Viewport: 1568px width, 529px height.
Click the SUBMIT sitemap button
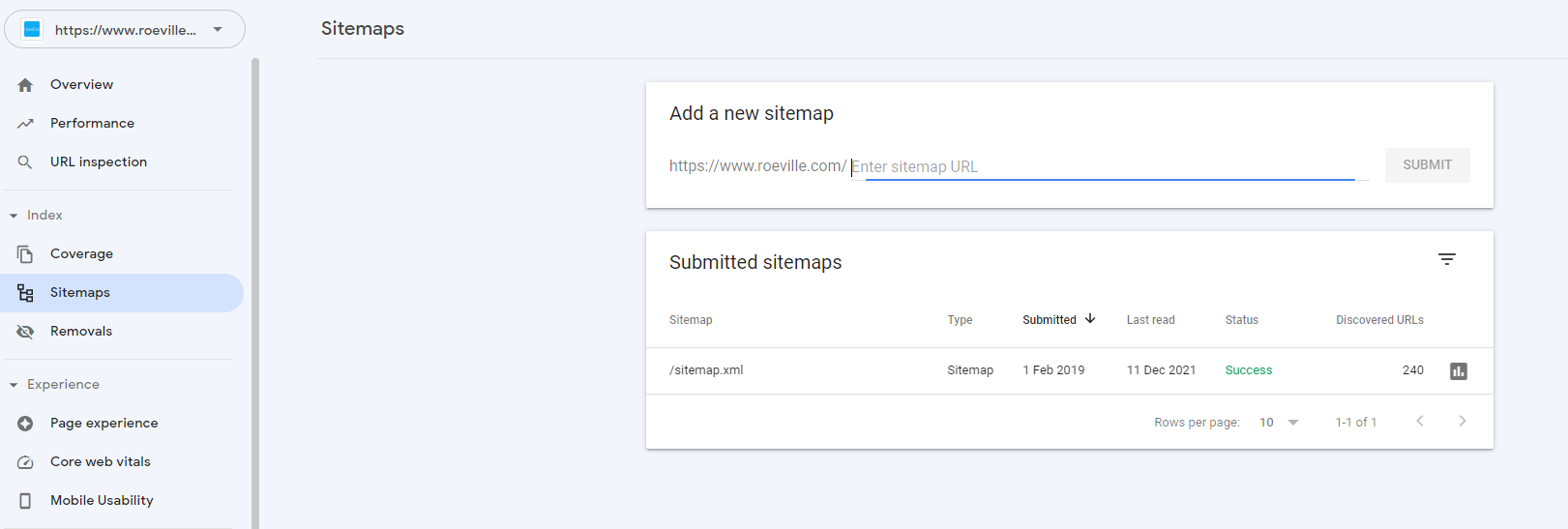pyautogui.click(x=1428, y=165)
